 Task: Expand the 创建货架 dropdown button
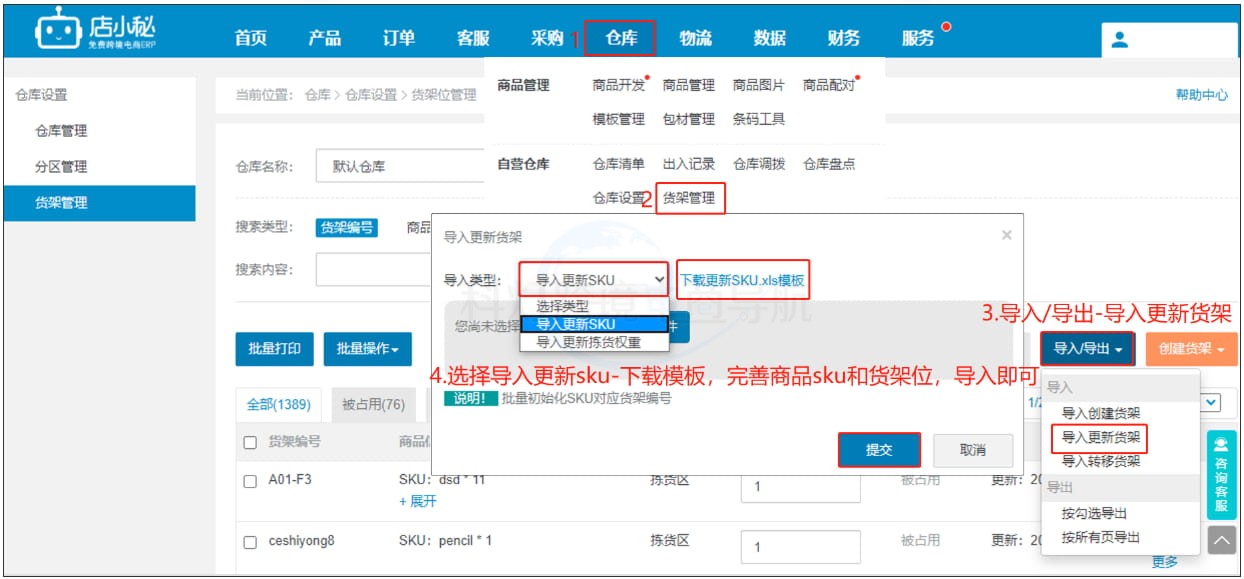click(1192, 348)
